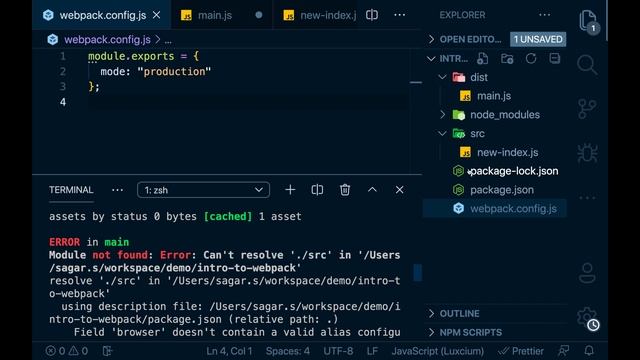Click the unsaved dot on main.js tab
Image resolution: width=640 pixels, height=360 pixels.
[259, 15]
